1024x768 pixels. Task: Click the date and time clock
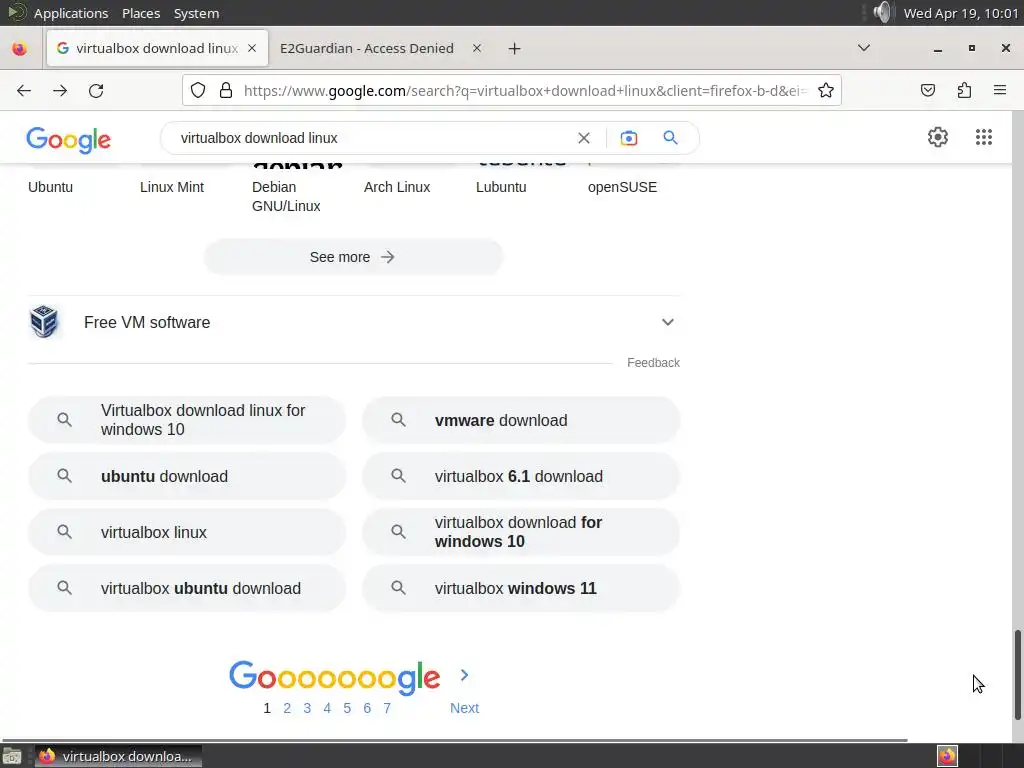[961, 13]
